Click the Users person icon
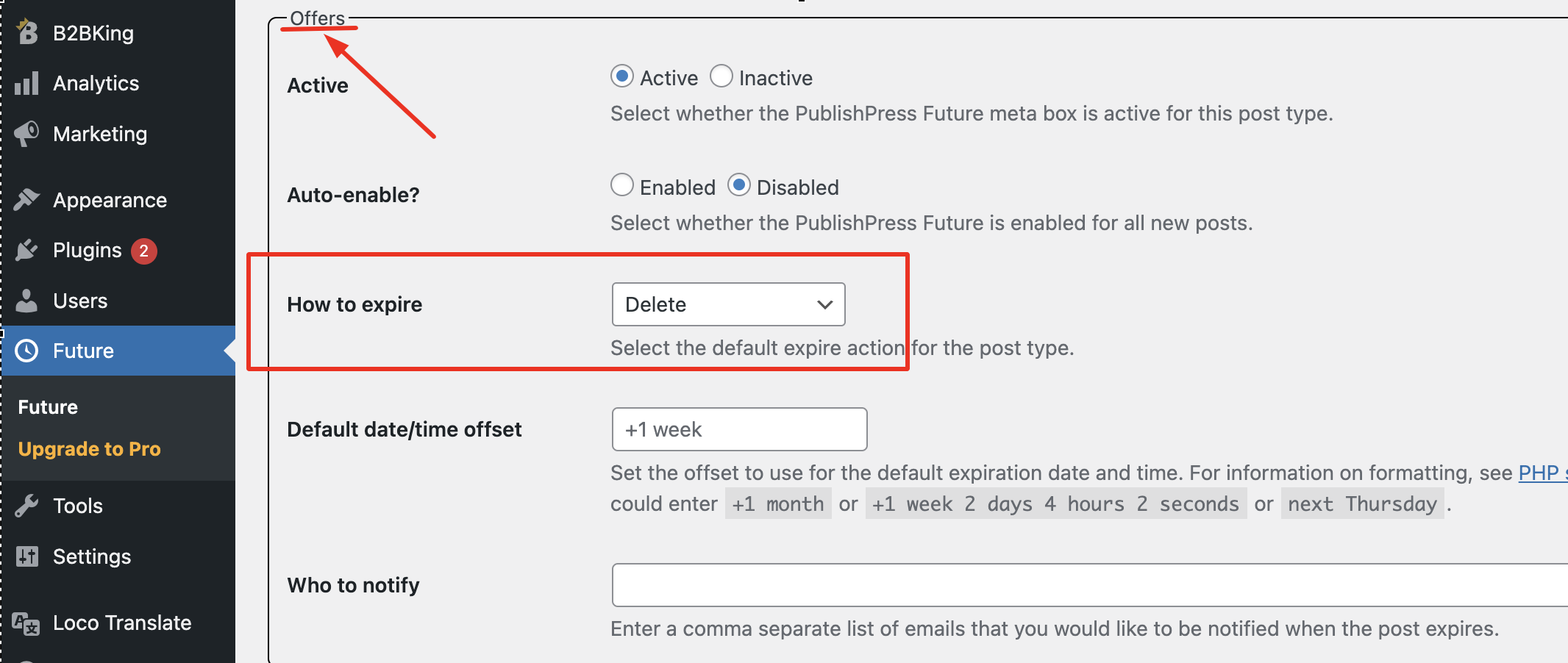Viewport: 1568px width, 663px height. click(x=26, y=301)
